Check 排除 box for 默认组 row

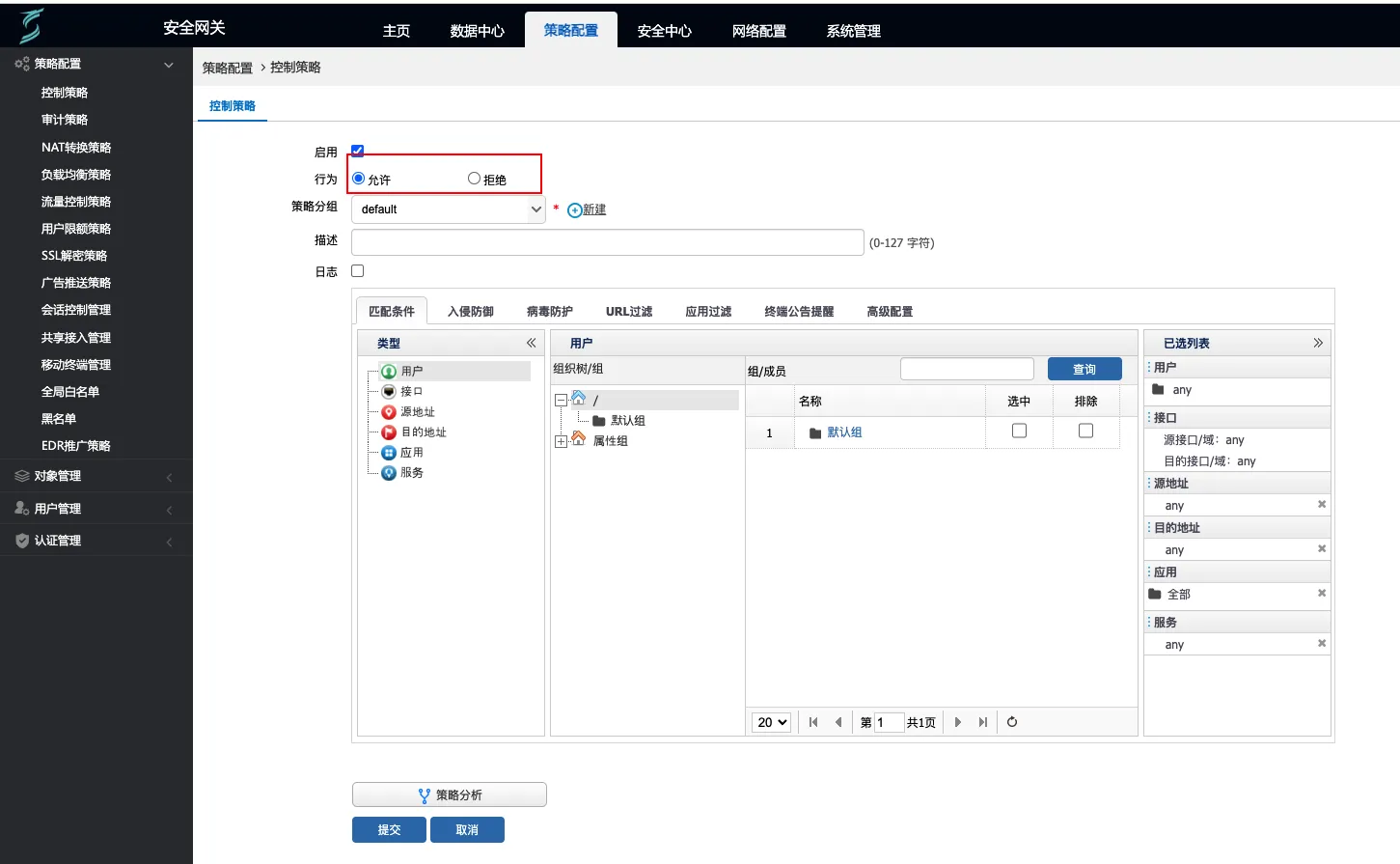1085,431
